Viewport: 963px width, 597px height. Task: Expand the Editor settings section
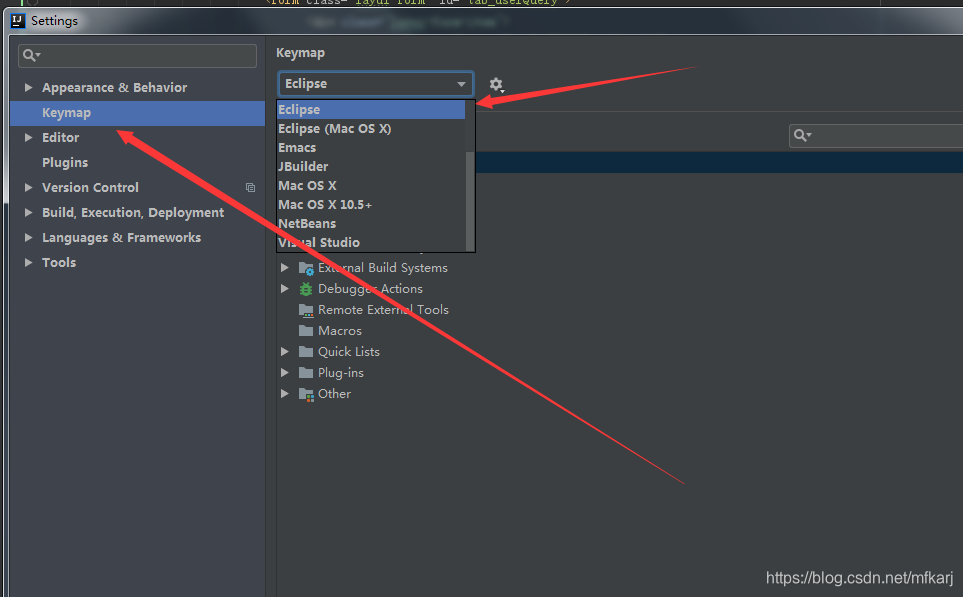click(x=28, y=138)
